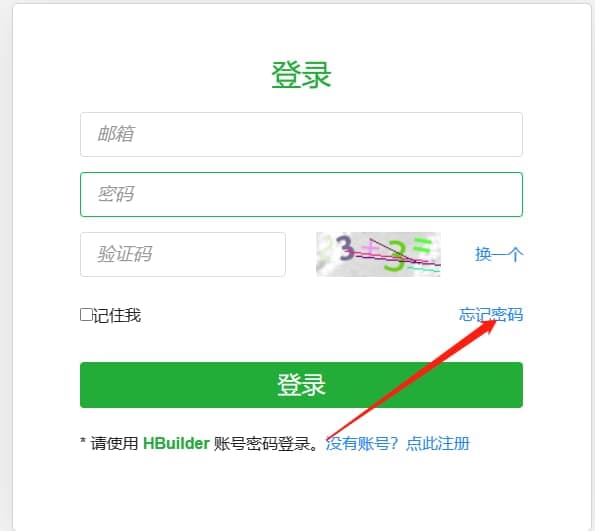The height and width of the screenshot is (531, 595).
Task: Select the 验证码 captcha input box
Action: tap(183, 254)
